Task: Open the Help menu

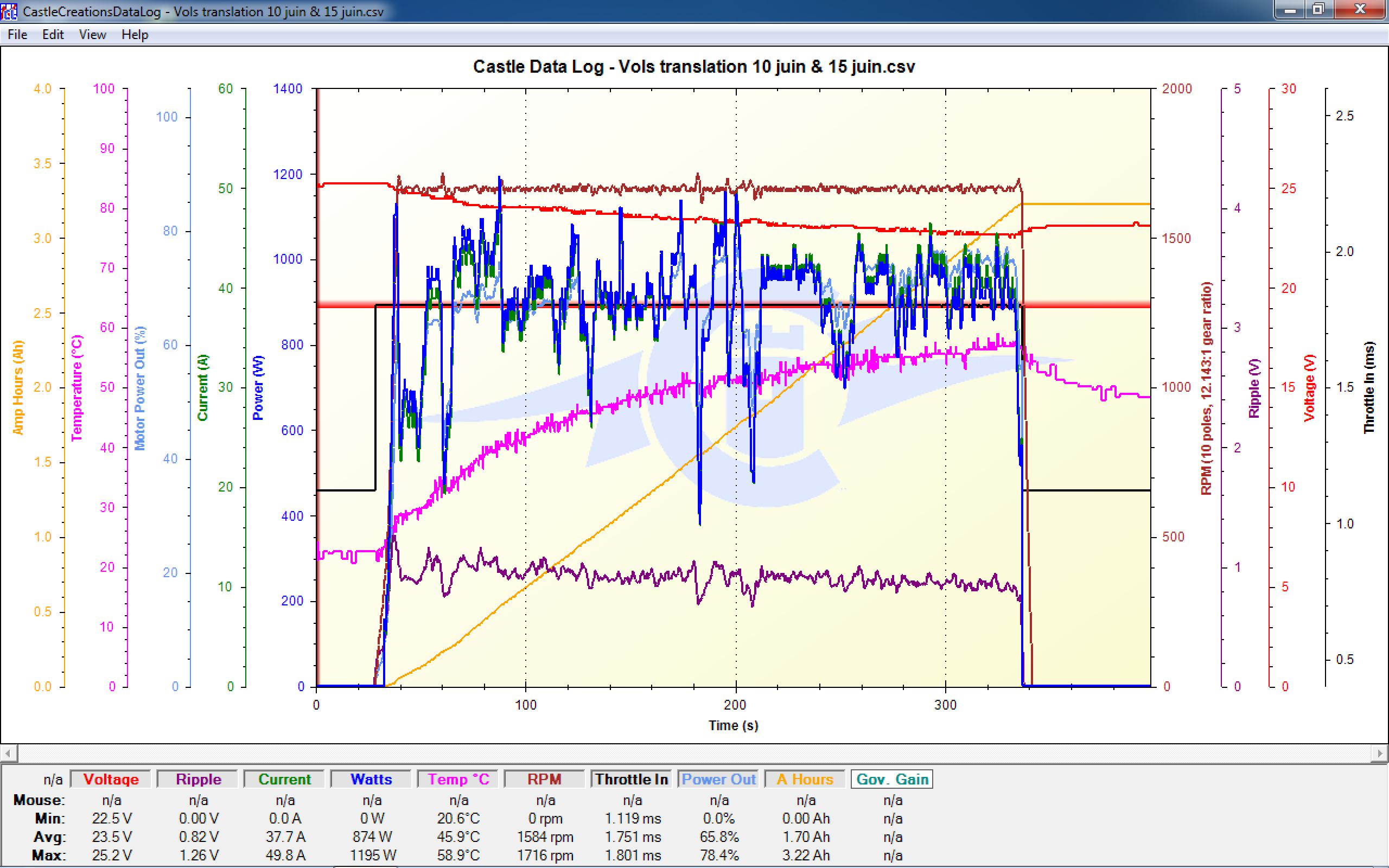Action: [135, 34]
